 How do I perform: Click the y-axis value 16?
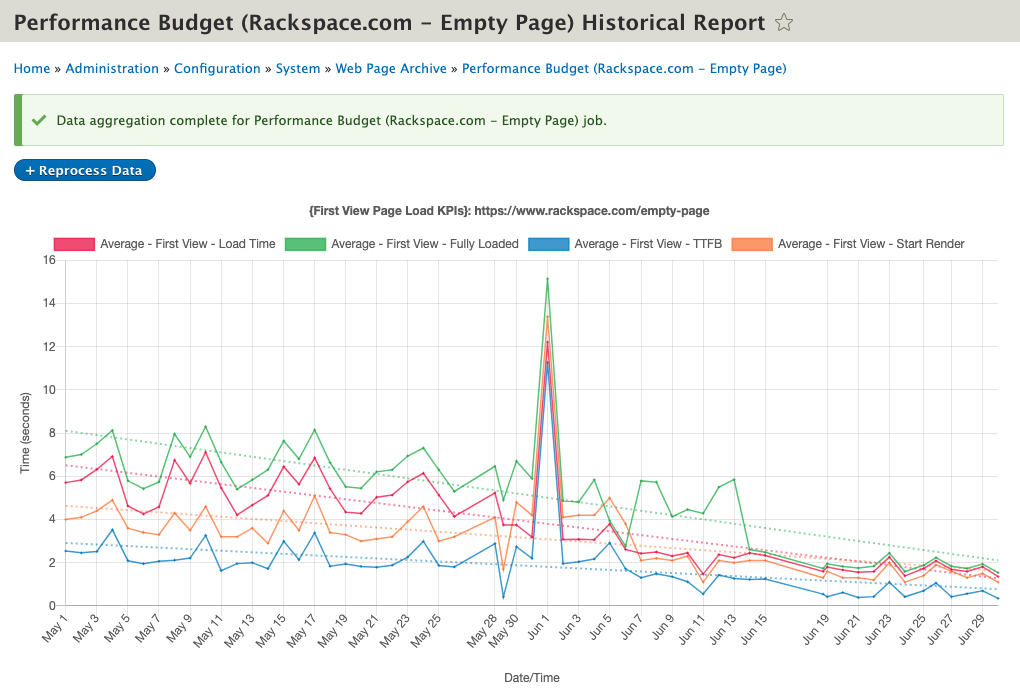coord(49,260)
